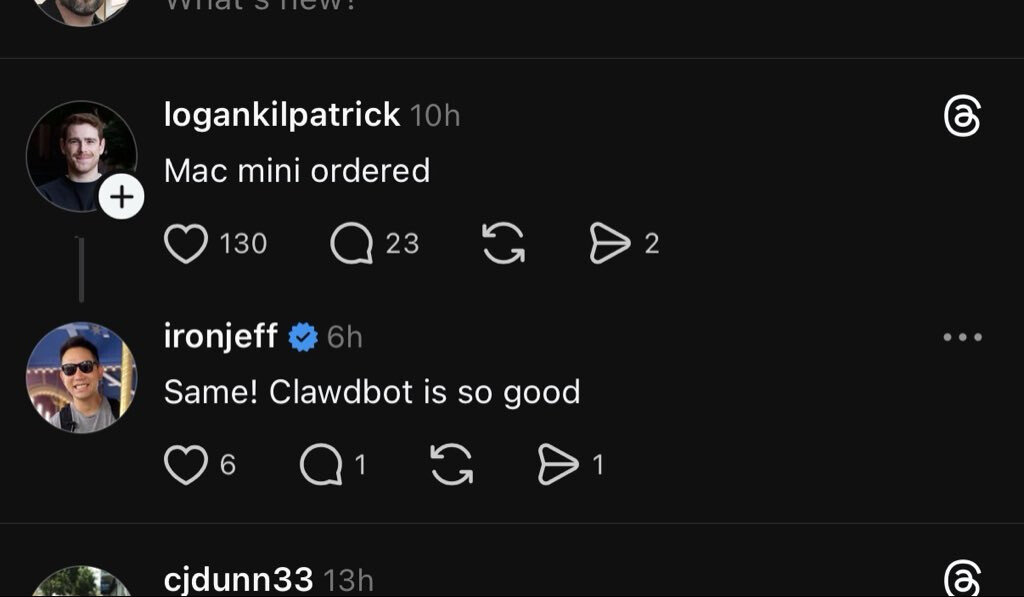Open logankilpatrick's profile from username
Viewport: 1024px width, 597px height.
282,115
